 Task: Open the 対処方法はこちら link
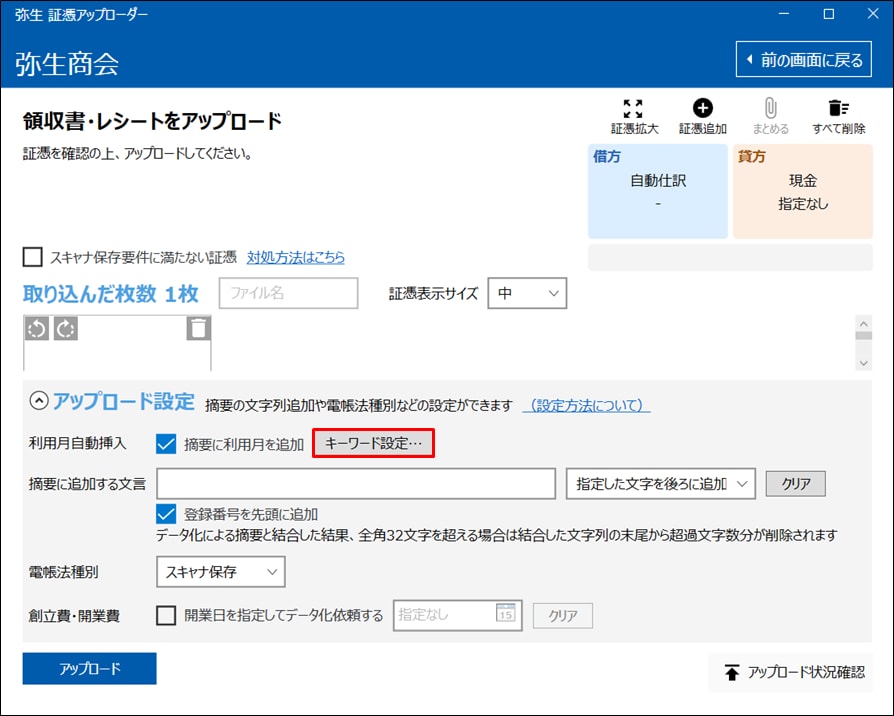[x=296, y=257]
